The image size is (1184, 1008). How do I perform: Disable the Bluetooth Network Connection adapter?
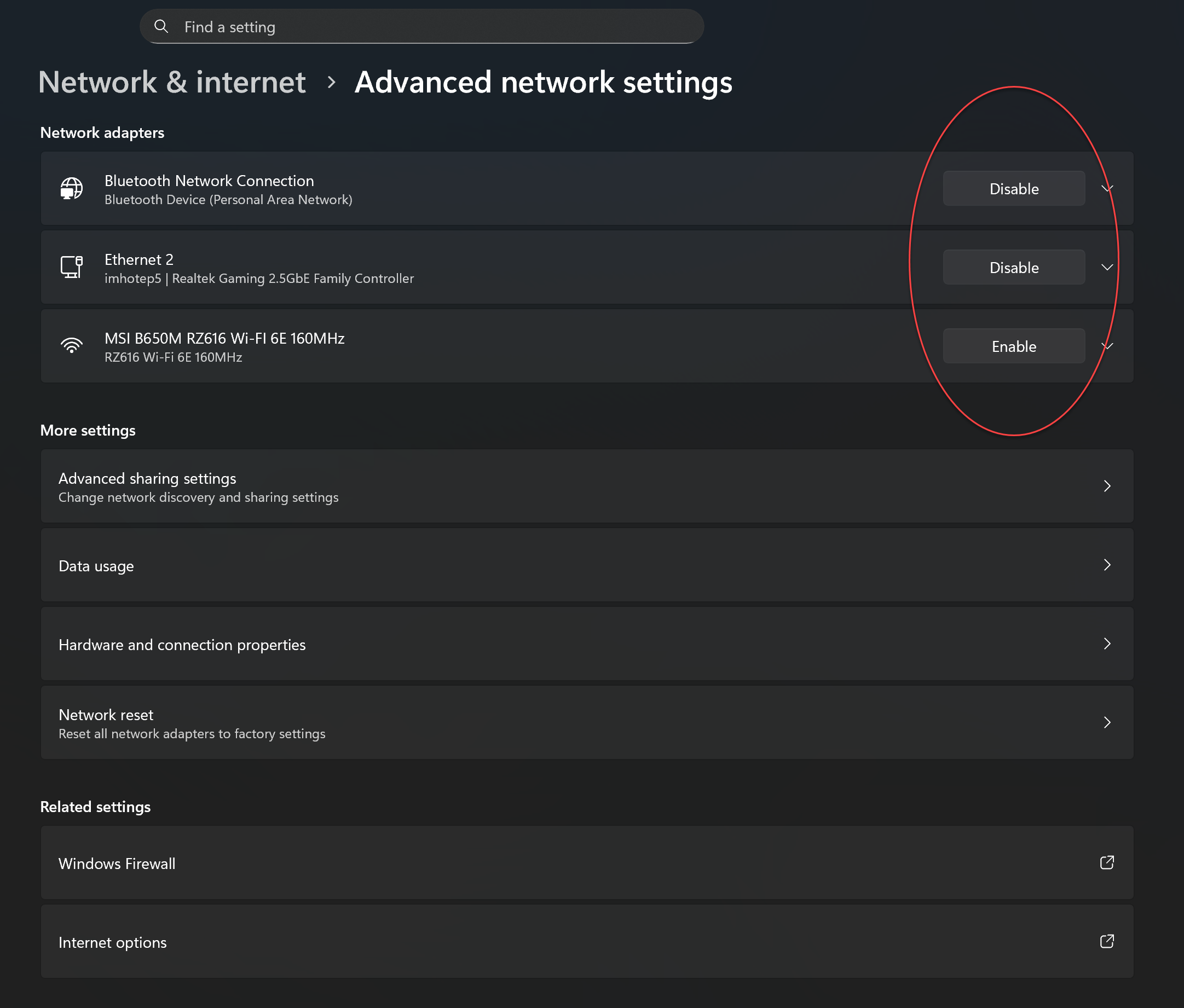click(x=1013, y=188)
